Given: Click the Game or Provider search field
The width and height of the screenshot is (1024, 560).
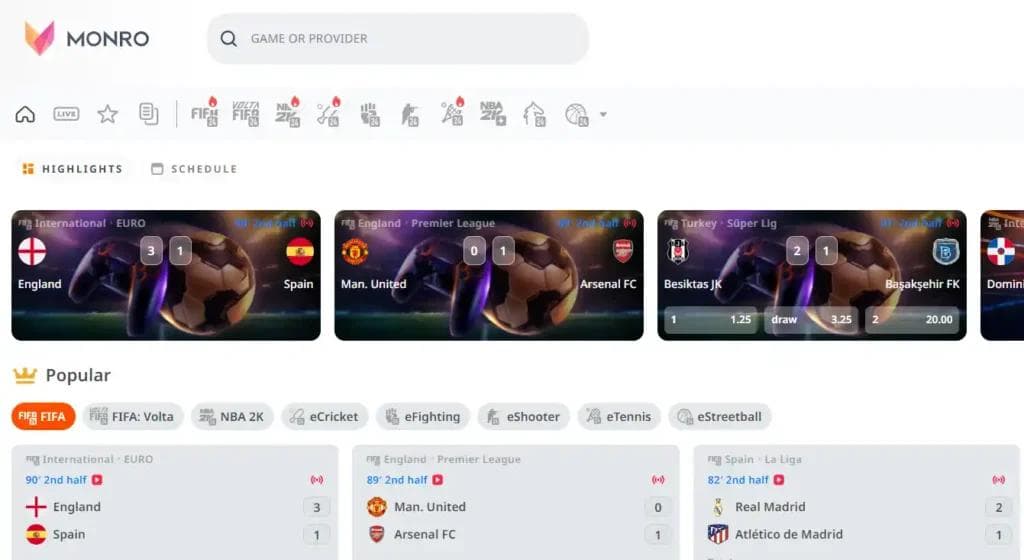Looking at the screenshot, I should 398,39.
